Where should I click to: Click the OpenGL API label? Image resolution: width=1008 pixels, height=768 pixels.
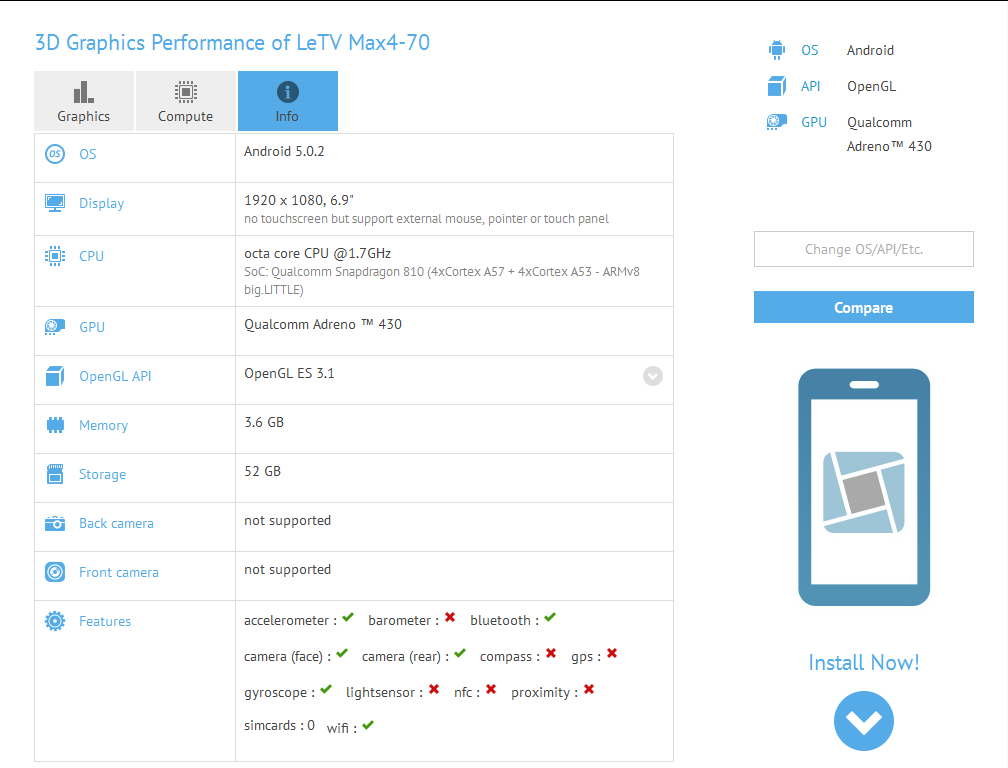point(115,376)
